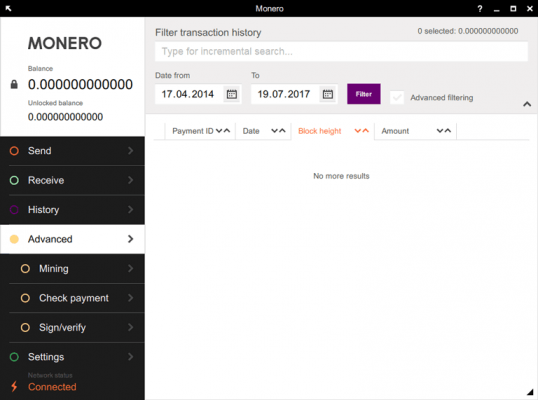Collapse the filter panel with up chevron

[x=527, y=104]
